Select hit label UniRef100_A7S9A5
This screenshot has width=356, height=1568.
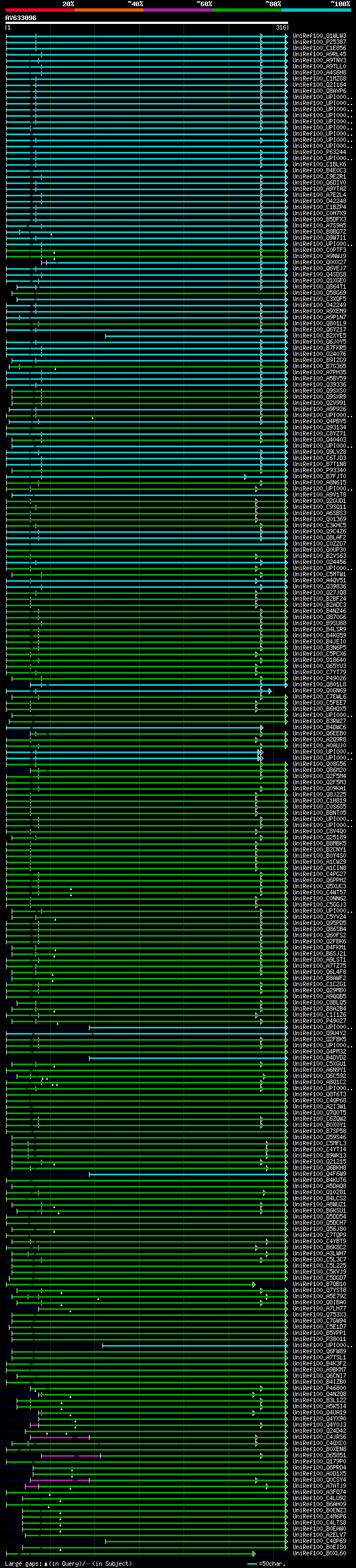pos(319,225)
